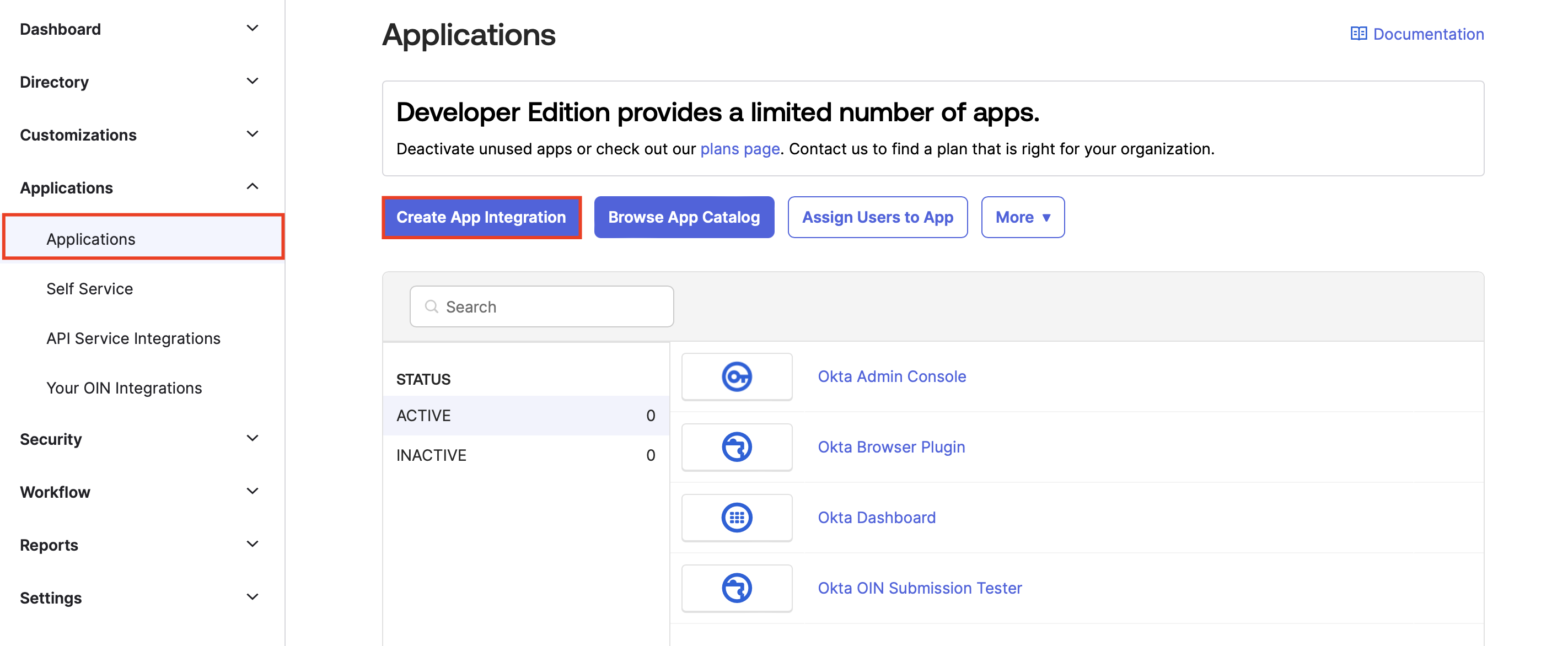Open Self Service in the sidebar
The width and height of the screenshot is (1568, 646).
[x=89, y=288]
